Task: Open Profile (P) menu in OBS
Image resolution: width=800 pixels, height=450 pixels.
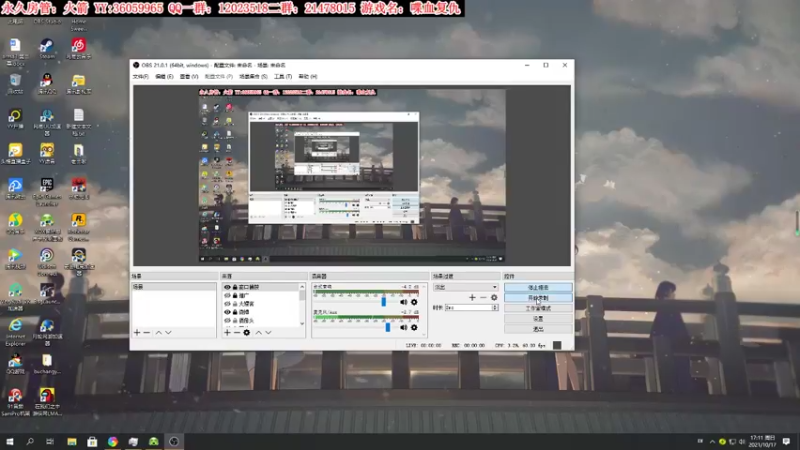Action: [219, 77]
